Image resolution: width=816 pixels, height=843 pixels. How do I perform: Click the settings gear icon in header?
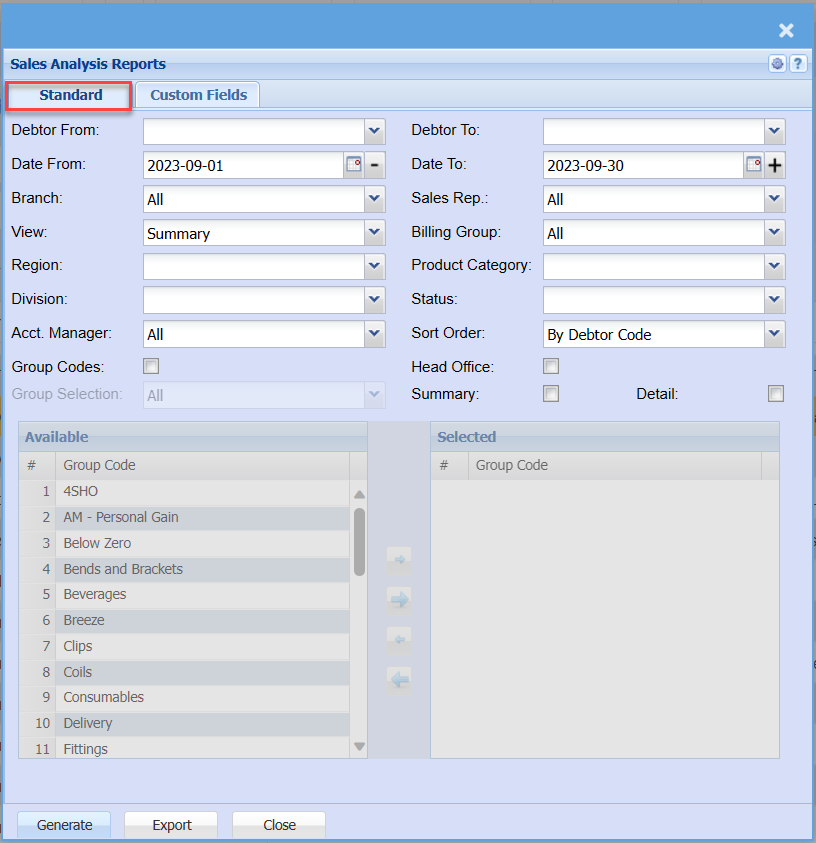(x=778, y=64)
